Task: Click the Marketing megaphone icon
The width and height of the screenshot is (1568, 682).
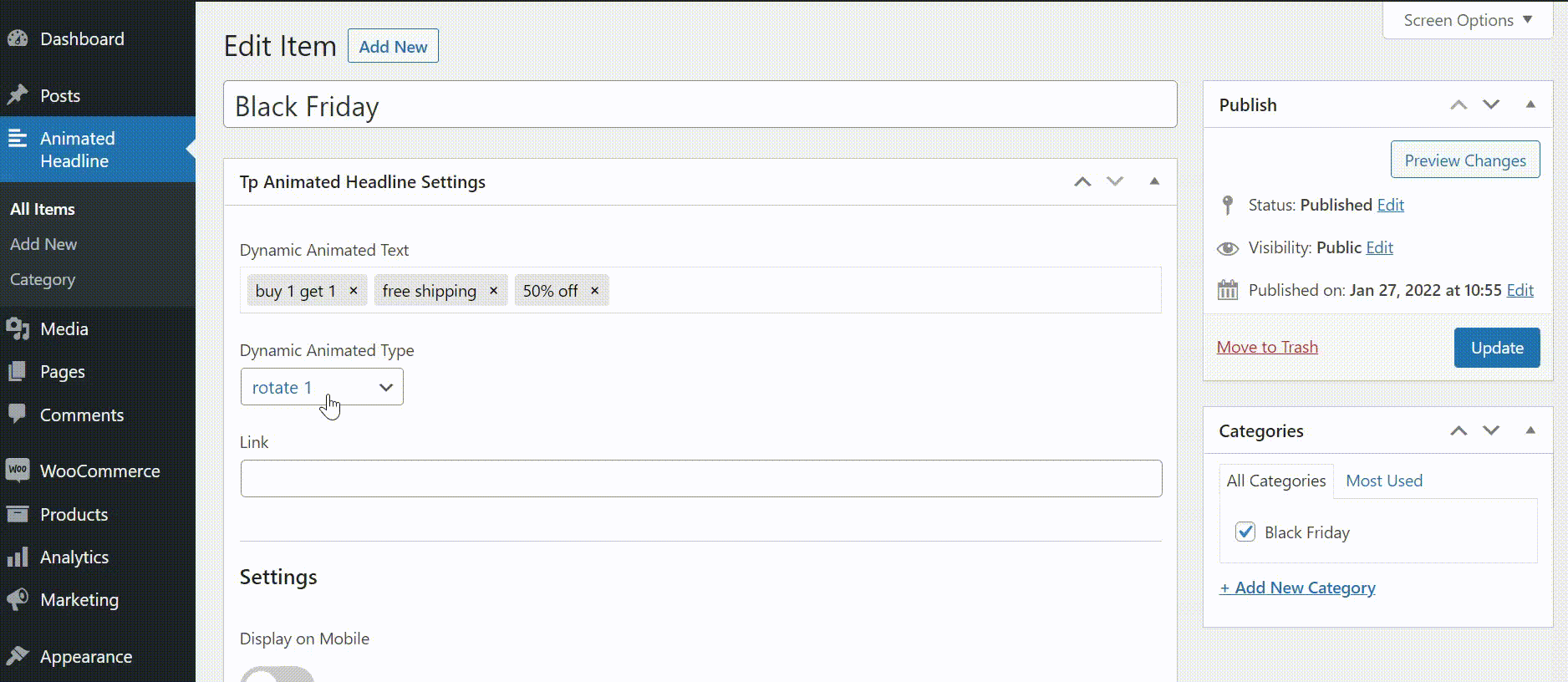Action: point(18,599)
